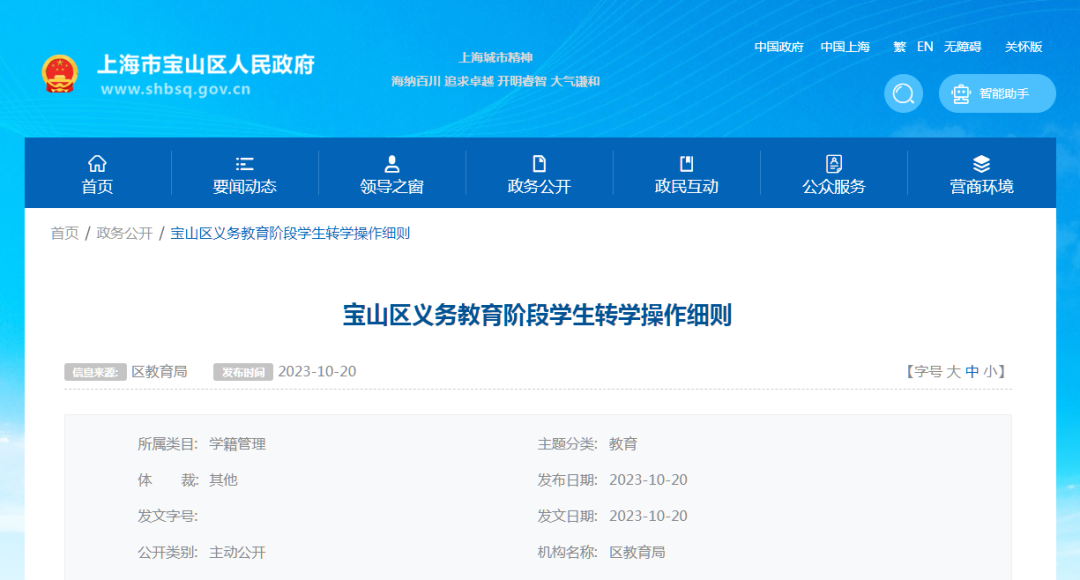Click the national emblem logo
Image resolution: width=1080 pixels, height=580 pixels.
pyautogui.click(x=59, y=75)
